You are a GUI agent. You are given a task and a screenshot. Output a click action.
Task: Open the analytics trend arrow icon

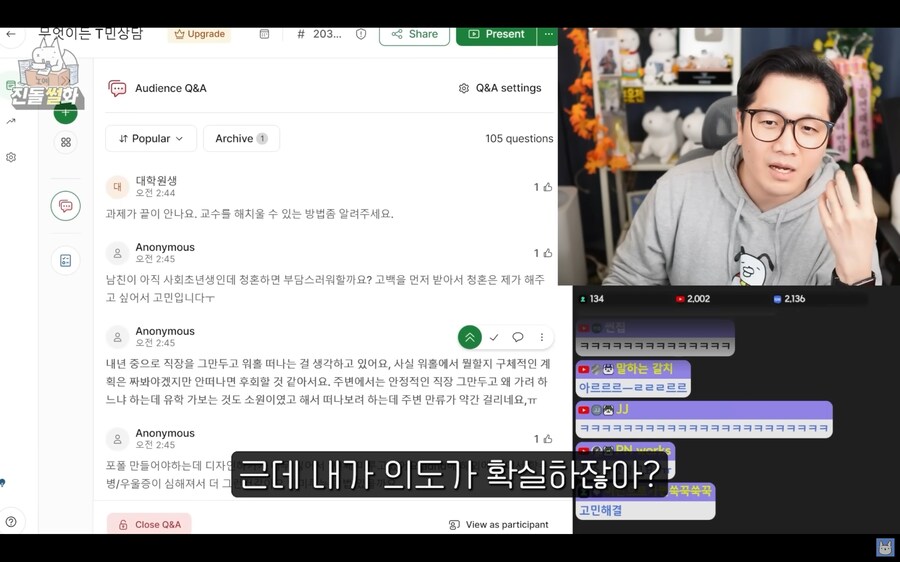[x=11, y=121]
